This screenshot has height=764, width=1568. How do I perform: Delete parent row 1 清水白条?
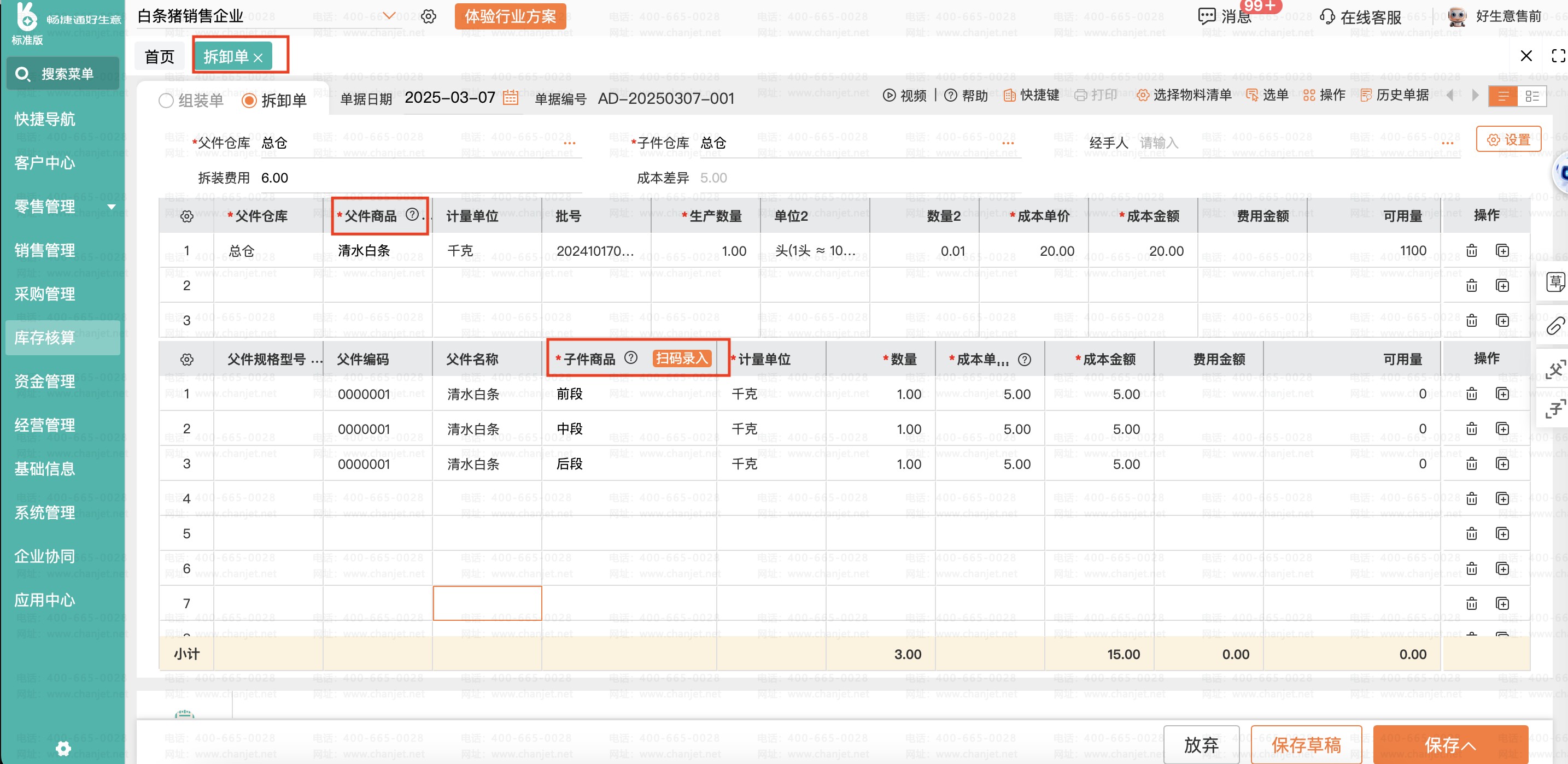tap(1472, 251)
